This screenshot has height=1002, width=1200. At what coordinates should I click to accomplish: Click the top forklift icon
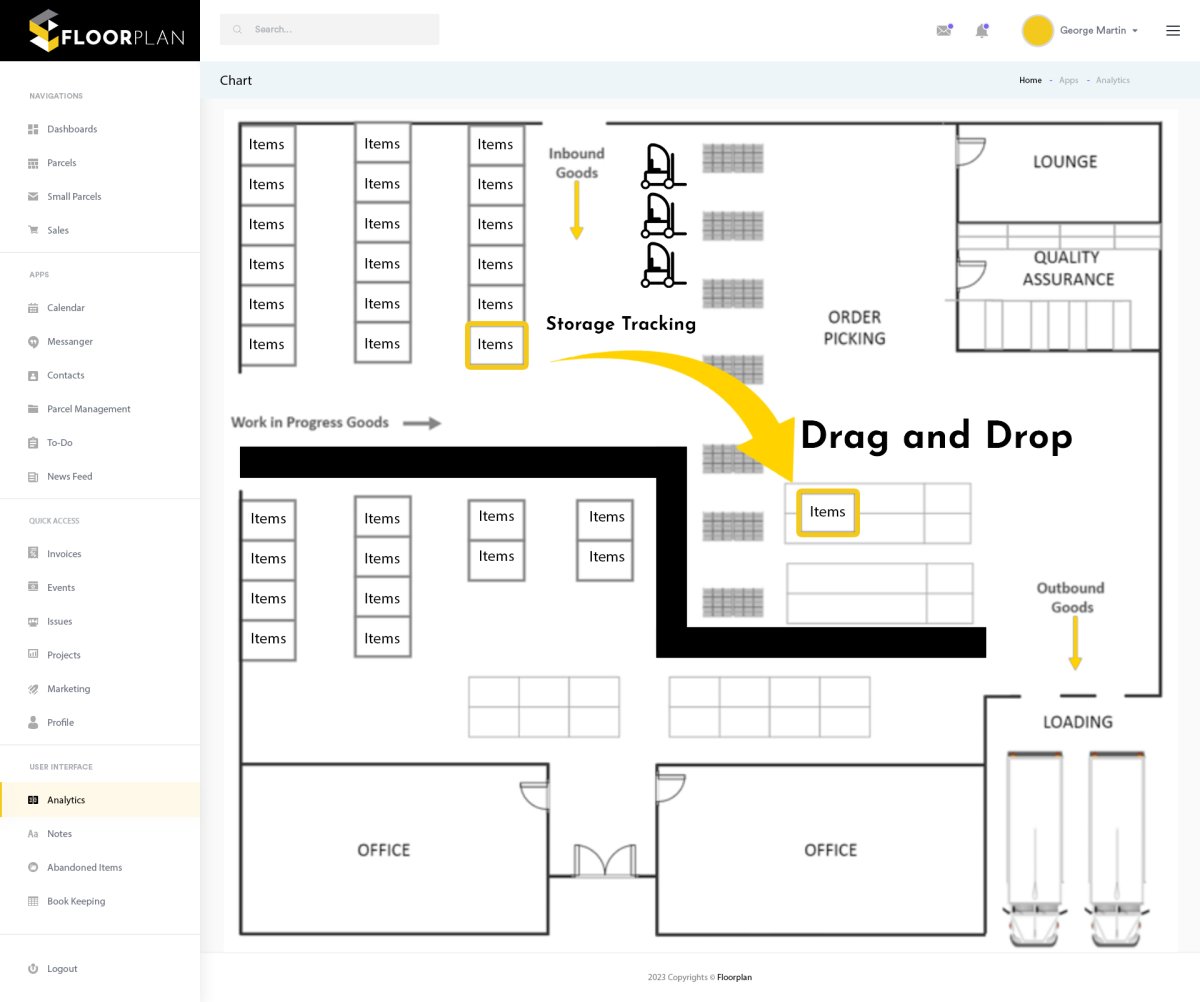[659, 166]
